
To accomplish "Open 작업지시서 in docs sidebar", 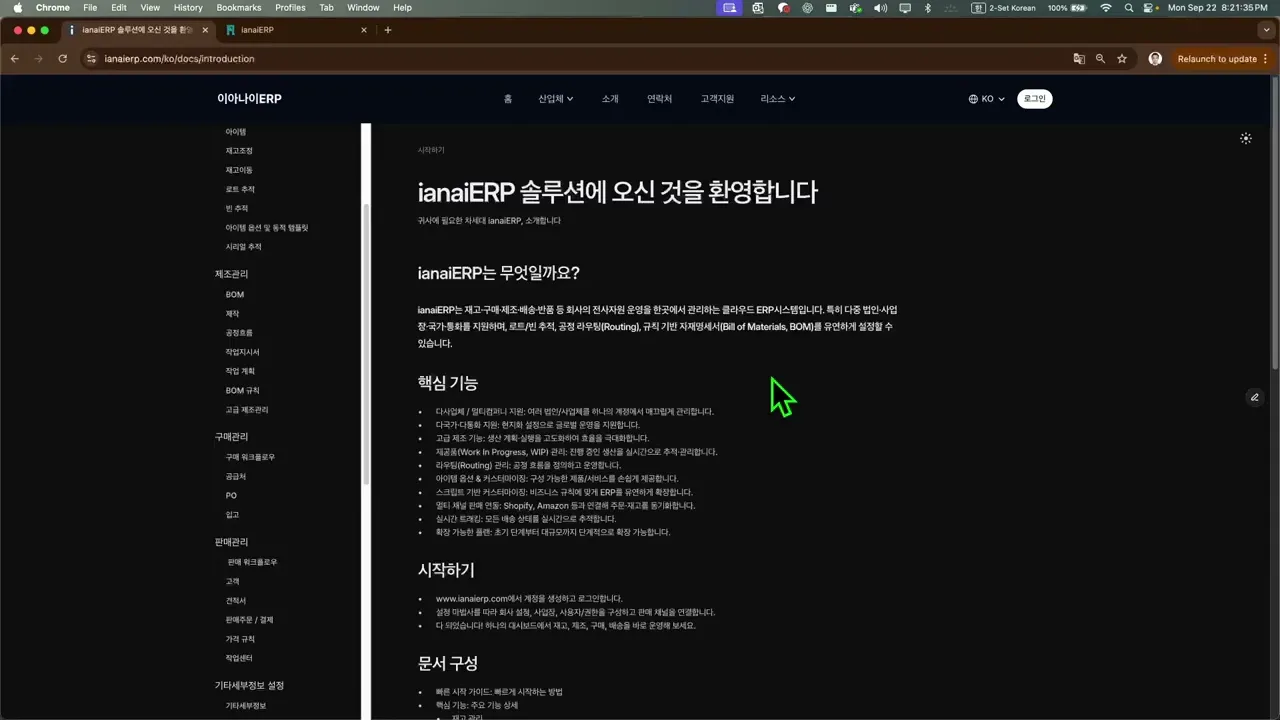I will (242, 352).
